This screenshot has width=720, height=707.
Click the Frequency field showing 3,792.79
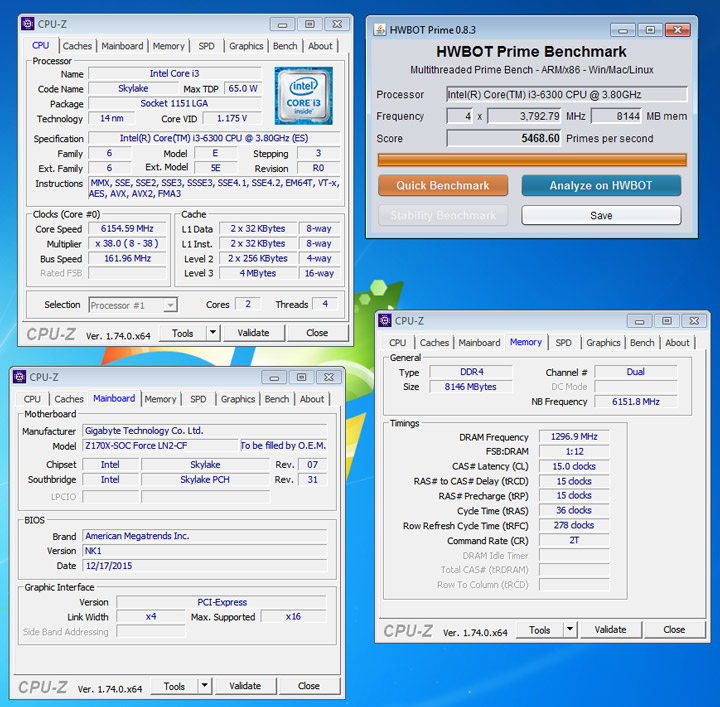pyautogui.click(x=523, y=116)
